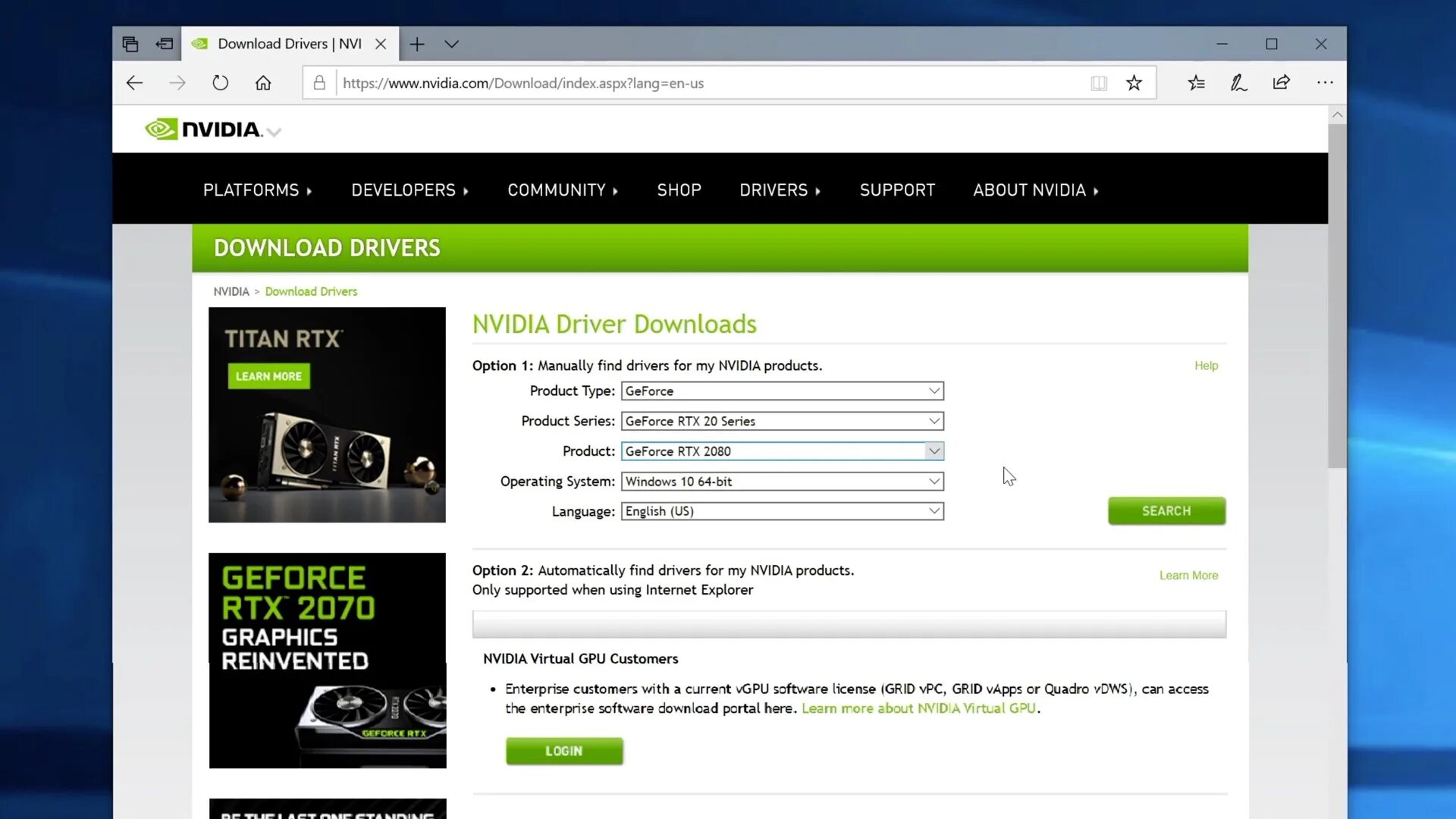Click the Learn More link

[1188, 576]
